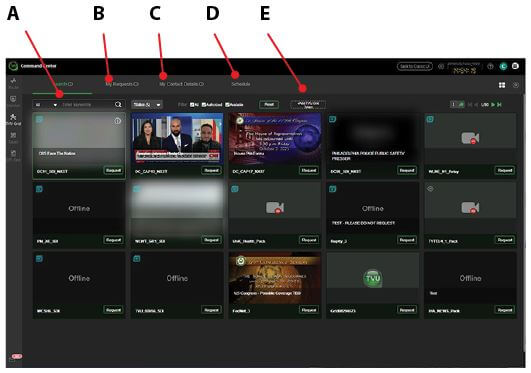Viewport: 531px width, 373px height.
Task: Click Request on the TVU logo card
Action: point(407,310)
